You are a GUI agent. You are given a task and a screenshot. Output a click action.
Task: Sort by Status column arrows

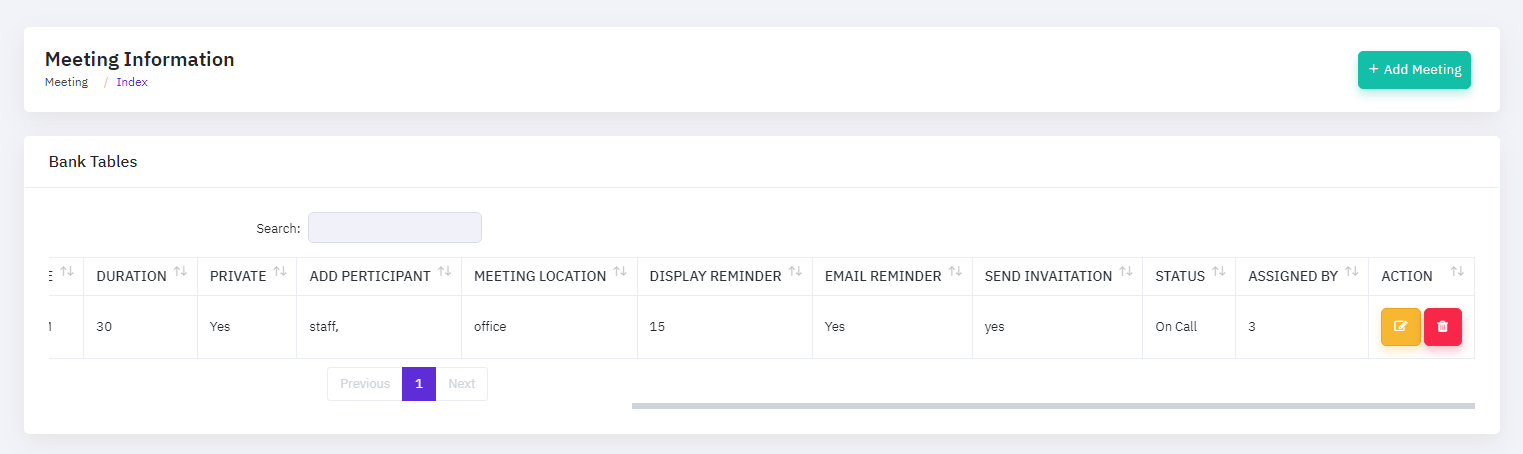pos(1219,272)
